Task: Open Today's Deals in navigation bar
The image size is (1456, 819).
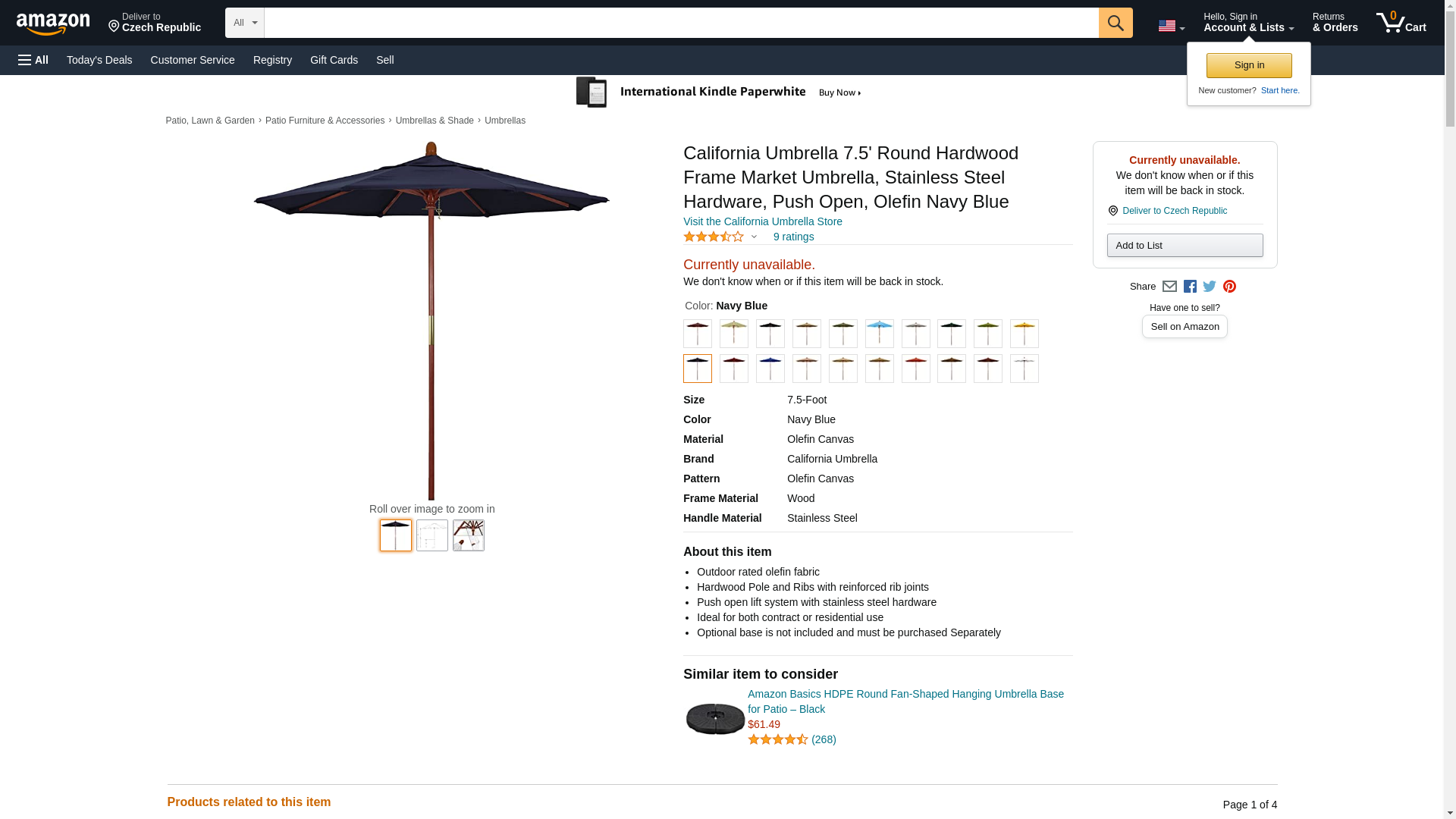Action: click(x=99, y=60)
